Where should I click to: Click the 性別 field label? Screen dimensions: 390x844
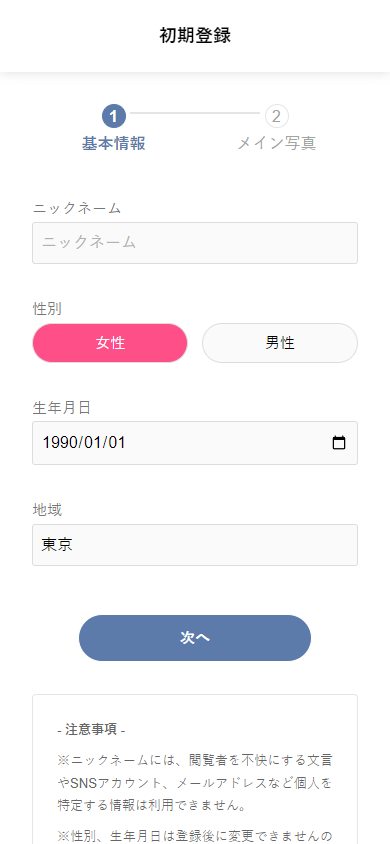47,308
